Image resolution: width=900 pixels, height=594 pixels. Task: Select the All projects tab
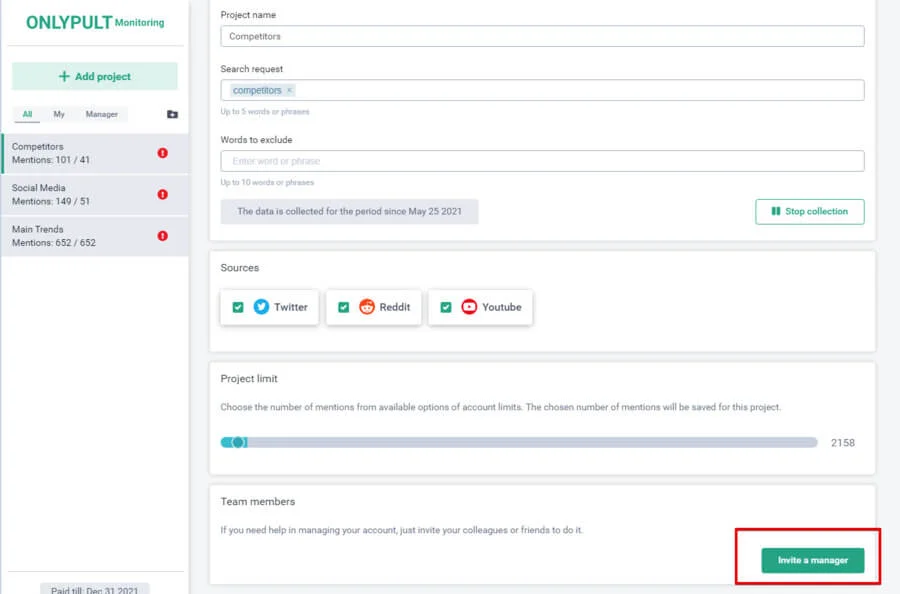pyautogui.click(x=27, y=114)
